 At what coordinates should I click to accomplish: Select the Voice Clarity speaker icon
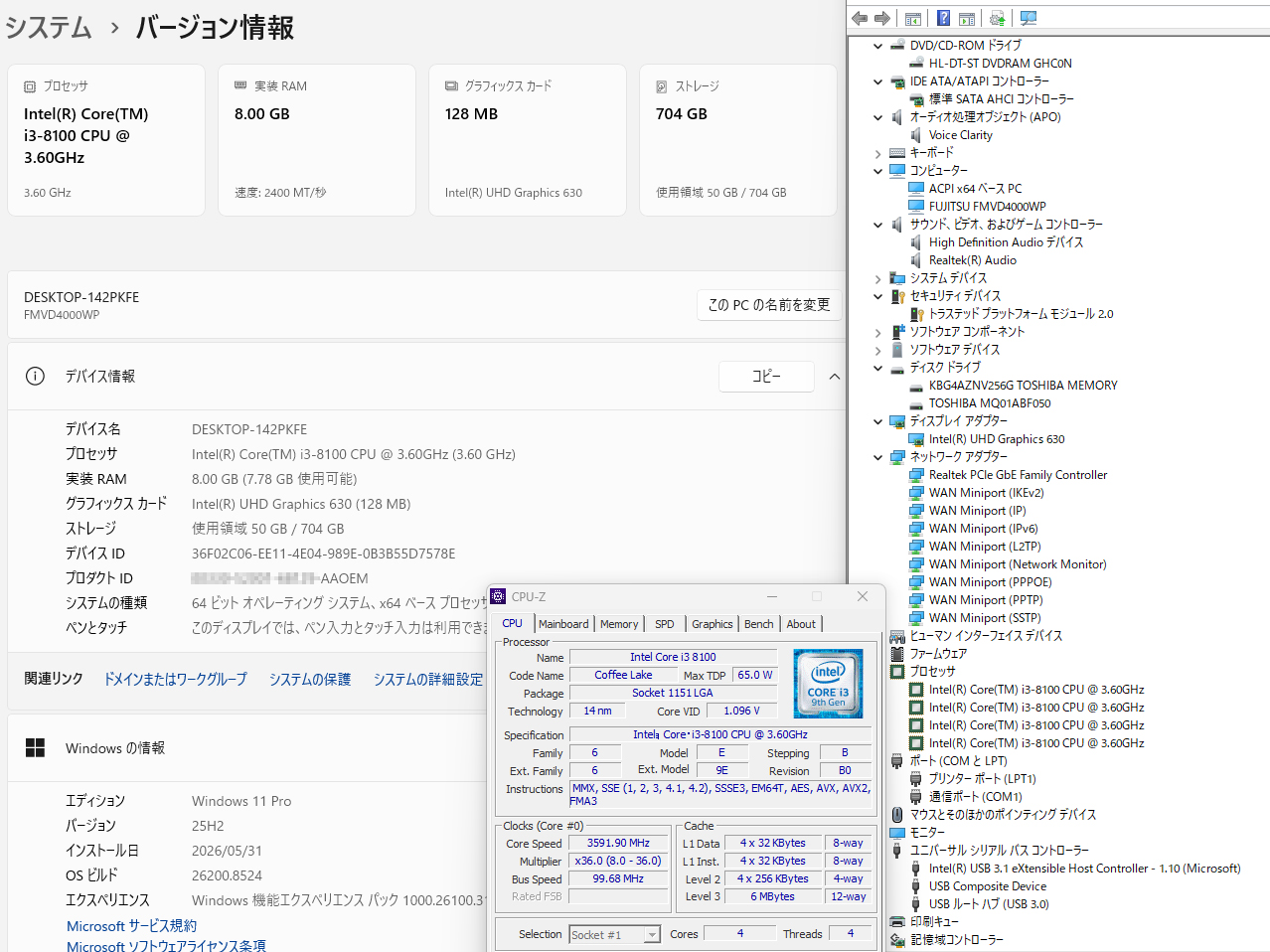click(916, 135)
